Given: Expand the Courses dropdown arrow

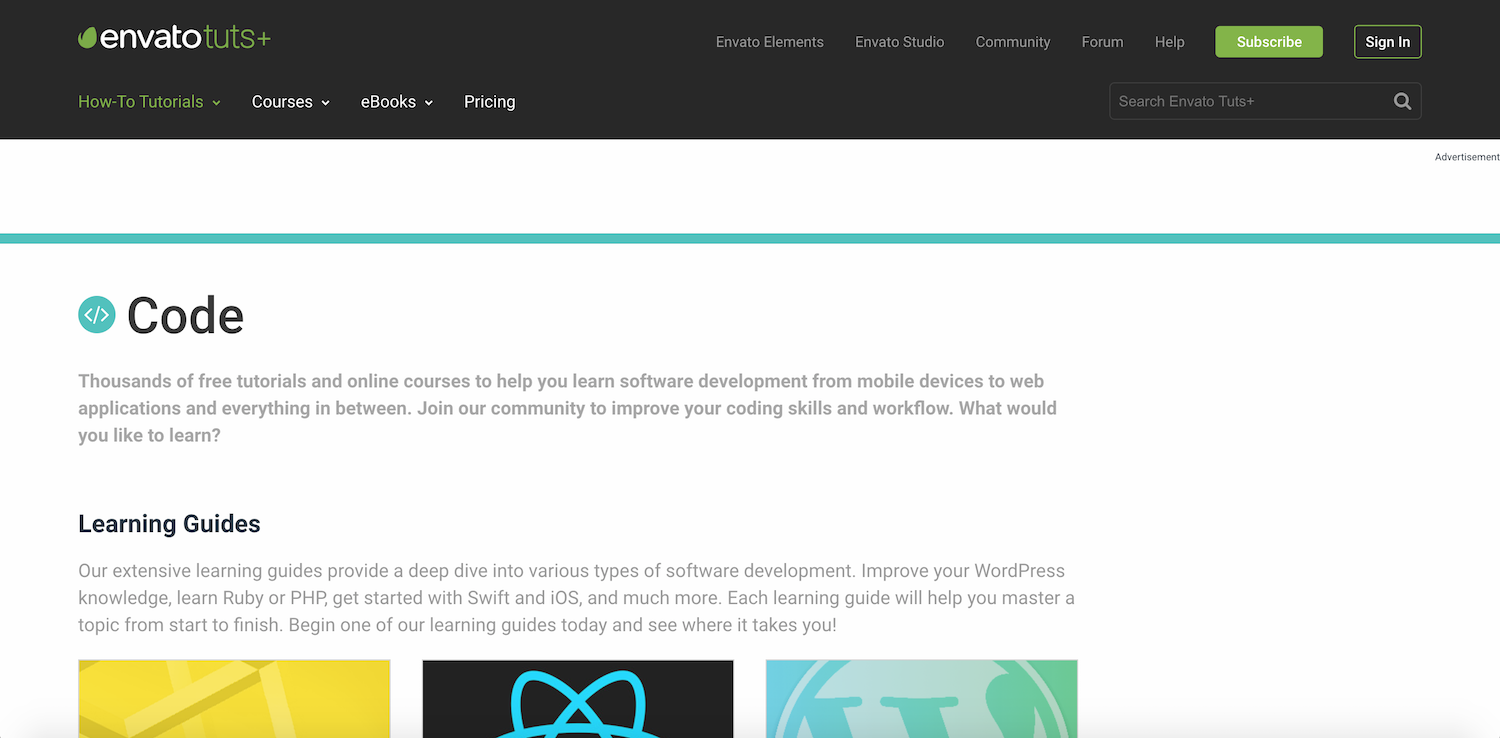Looking at the screenshot, I should (x=325, y=103).
